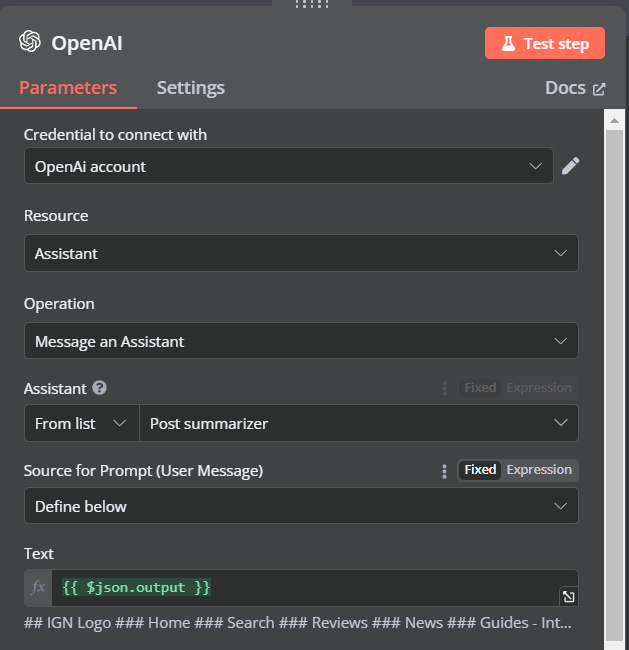Click the scrollbar up arrow
The width and height of the screenshot is (629, 650).
coord(614,121)
